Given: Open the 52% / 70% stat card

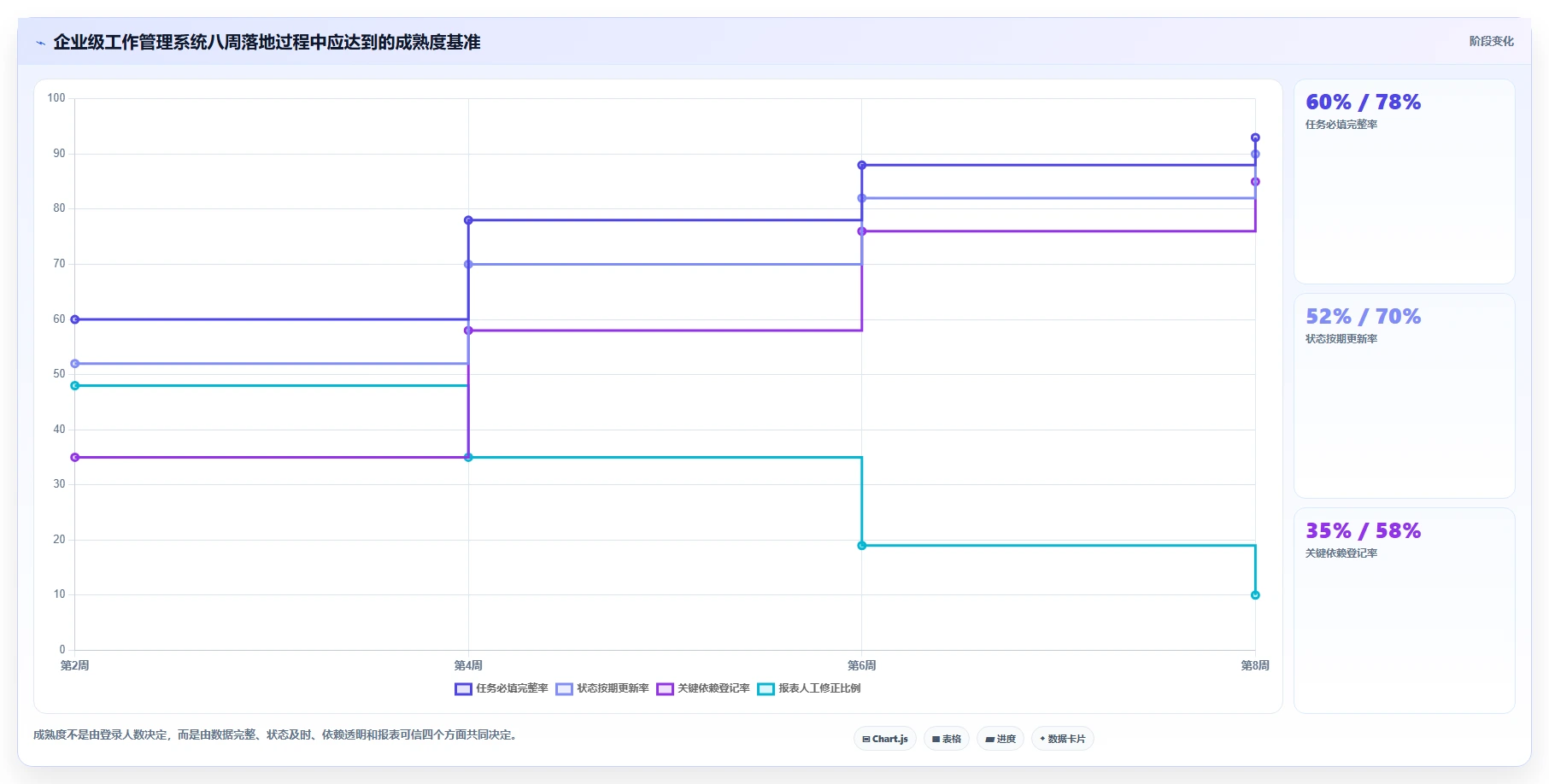Looking at the screenshot, I should [x=1405, y=396].
